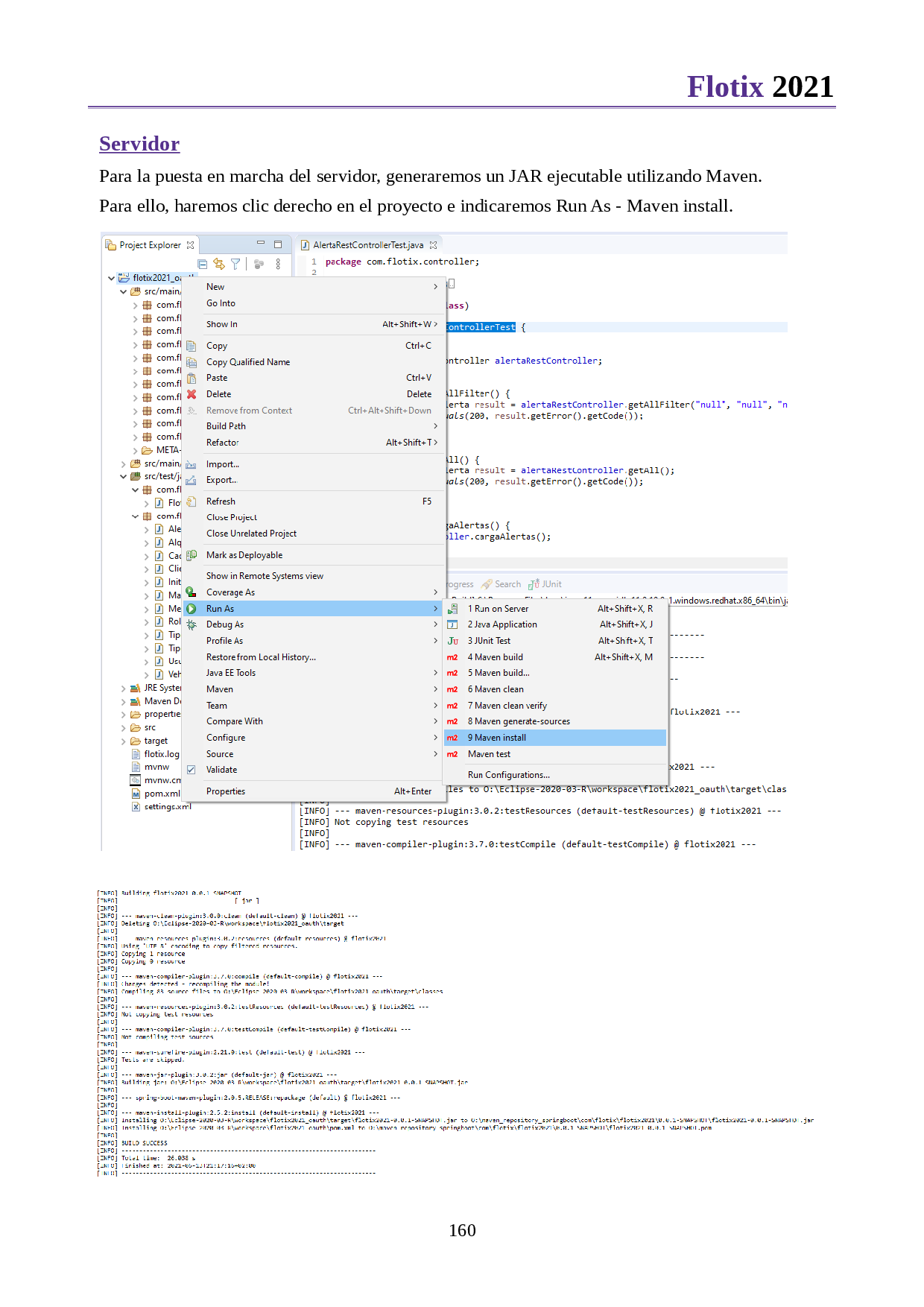Click Go Into in context menu
Viewport: 924px width, 1307px height.
click(314, 303)
